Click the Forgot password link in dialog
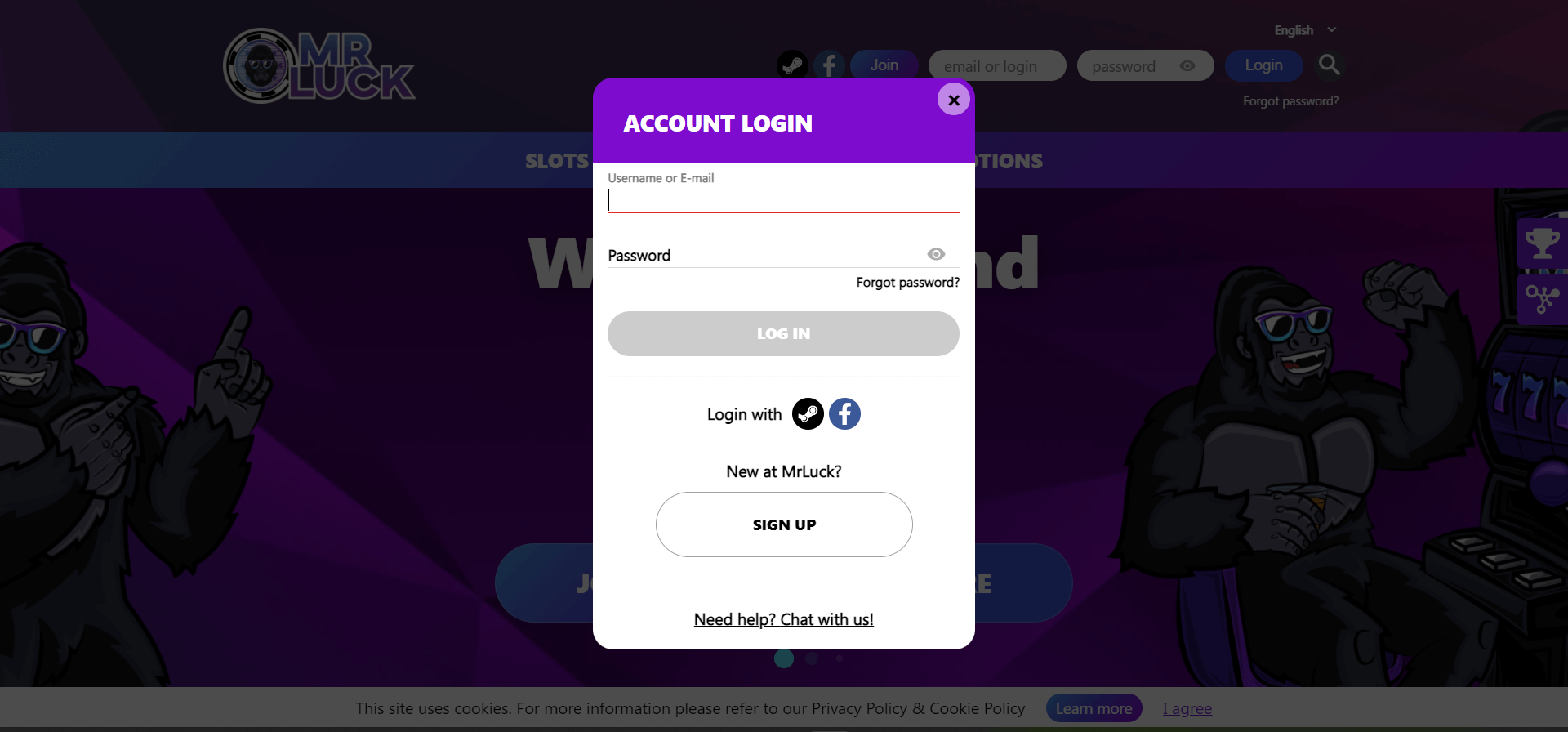This screenshot has height=732, width=1568. [x=907, y=283]
